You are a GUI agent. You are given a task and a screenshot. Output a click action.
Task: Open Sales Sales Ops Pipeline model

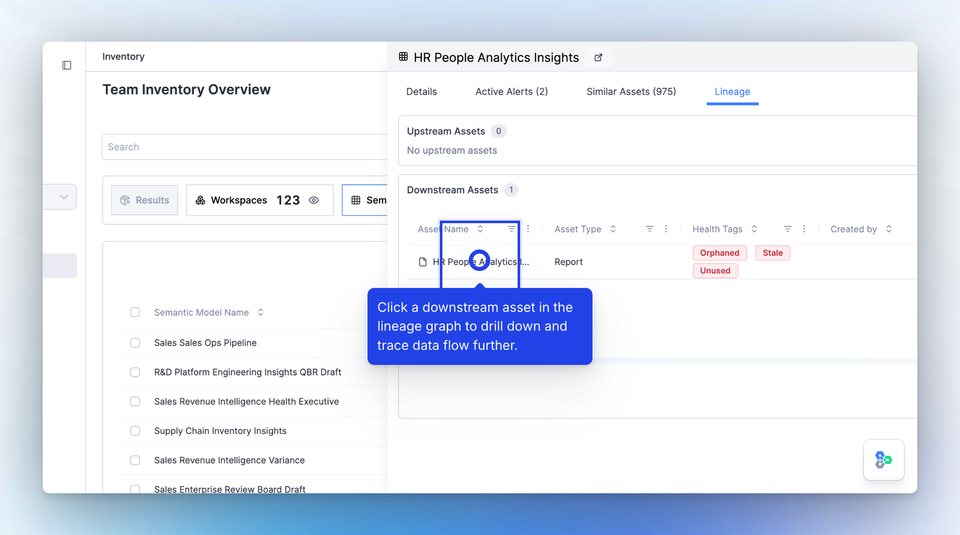pyautogui.click(x=205, y=343)
